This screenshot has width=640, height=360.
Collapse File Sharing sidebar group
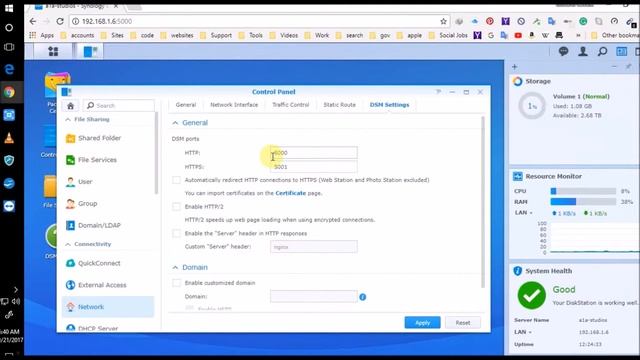[68, 120]
